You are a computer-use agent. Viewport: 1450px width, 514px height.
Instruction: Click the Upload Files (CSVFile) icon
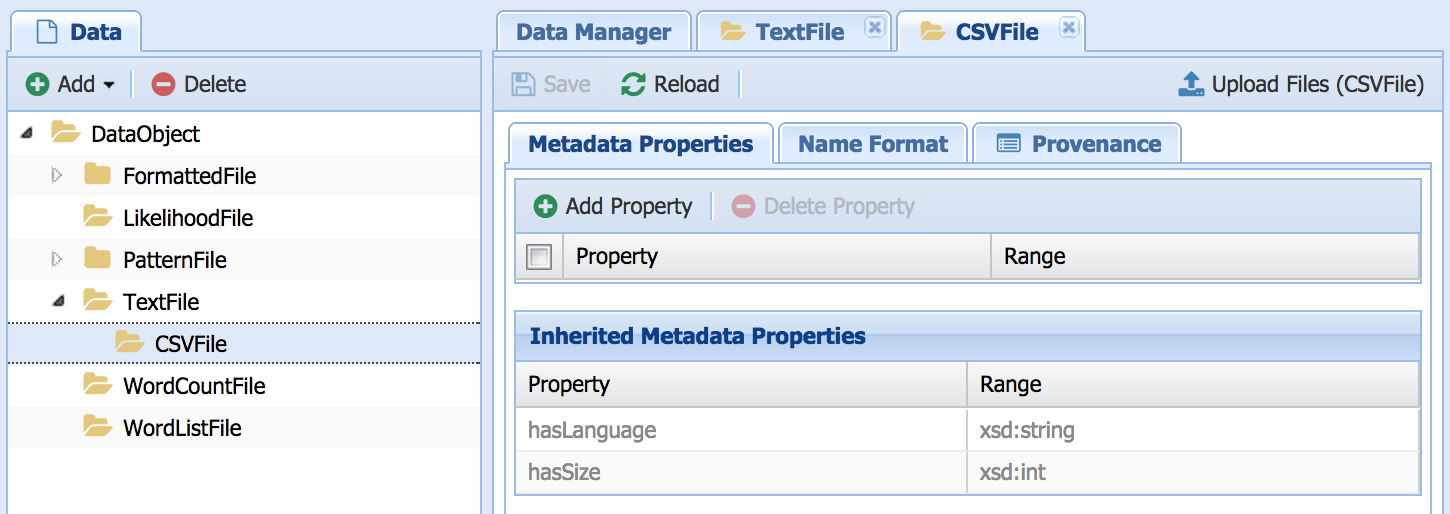[1191, 85]
